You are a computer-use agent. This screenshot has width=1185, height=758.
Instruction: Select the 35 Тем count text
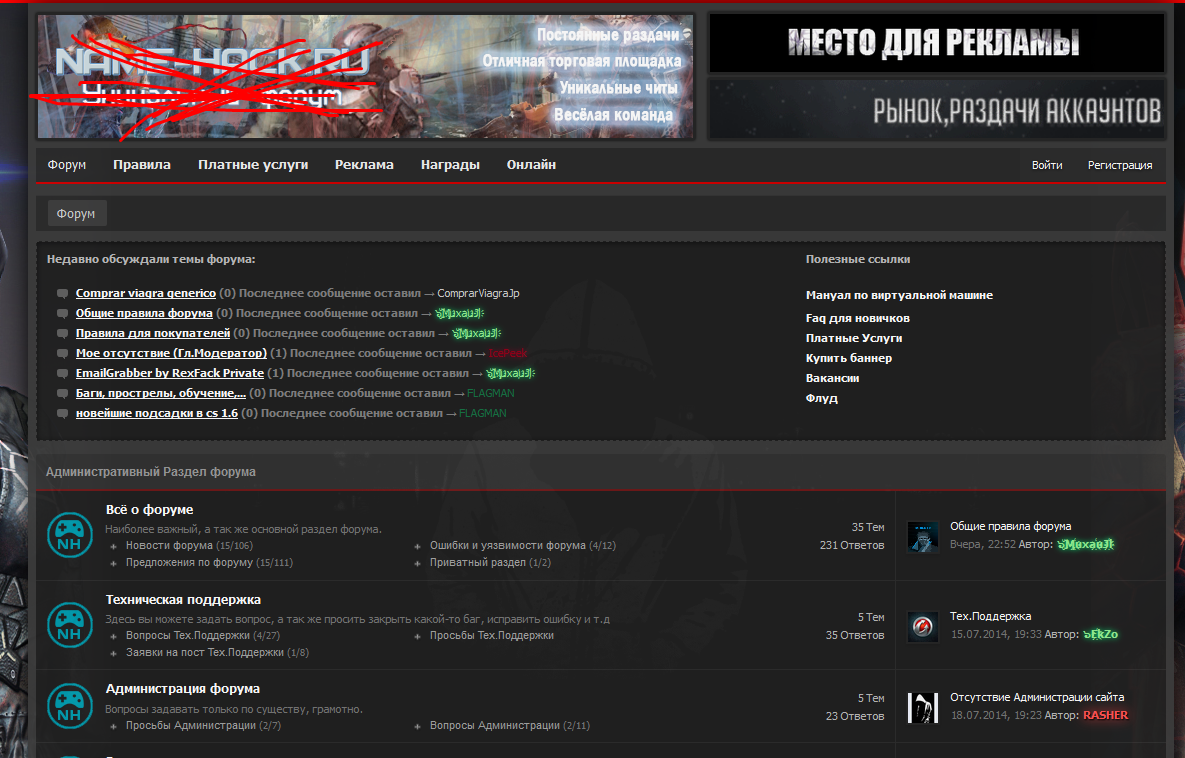coord(868,528)
